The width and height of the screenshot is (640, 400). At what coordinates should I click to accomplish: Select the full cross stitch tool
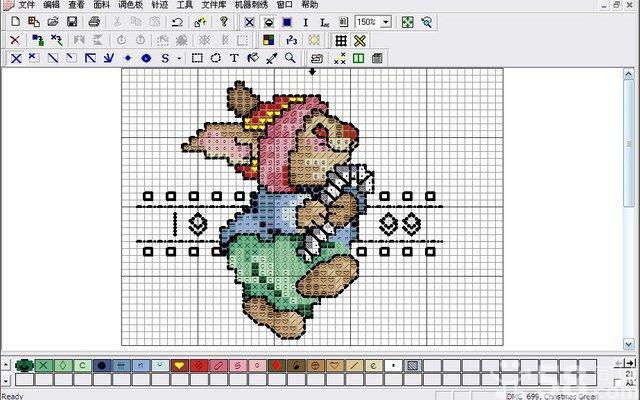point(16,58)
